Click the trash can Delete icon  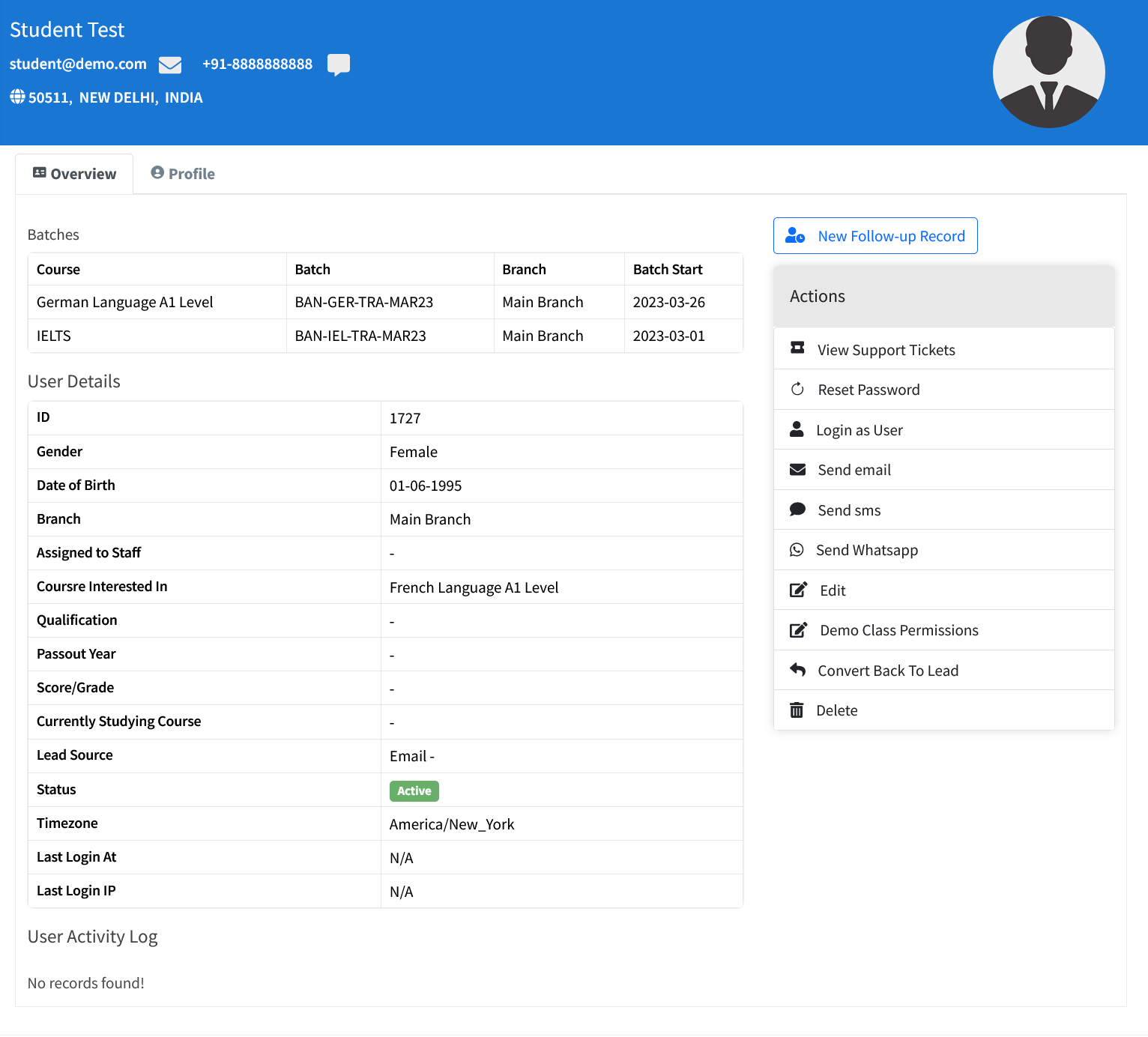(797, 710)
